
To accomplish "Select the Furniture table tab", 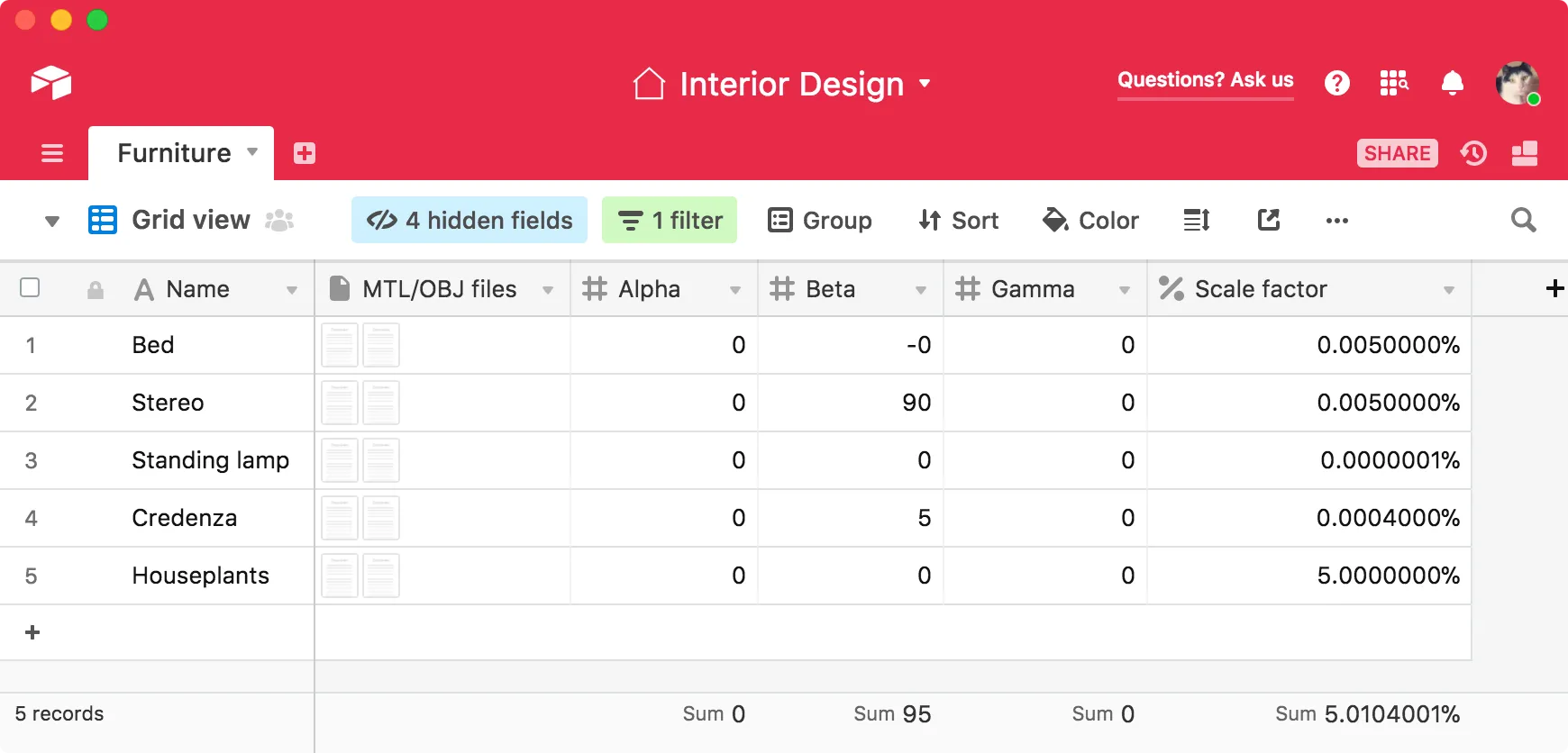I will tap(175, 153).
